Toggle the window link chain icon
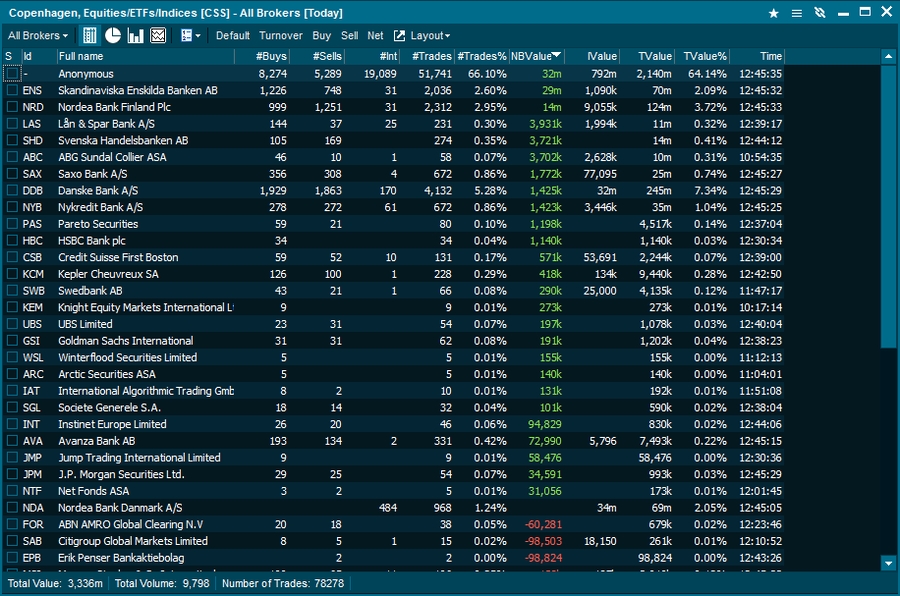This screenshot has height=596, width=900. coord(820,13)
